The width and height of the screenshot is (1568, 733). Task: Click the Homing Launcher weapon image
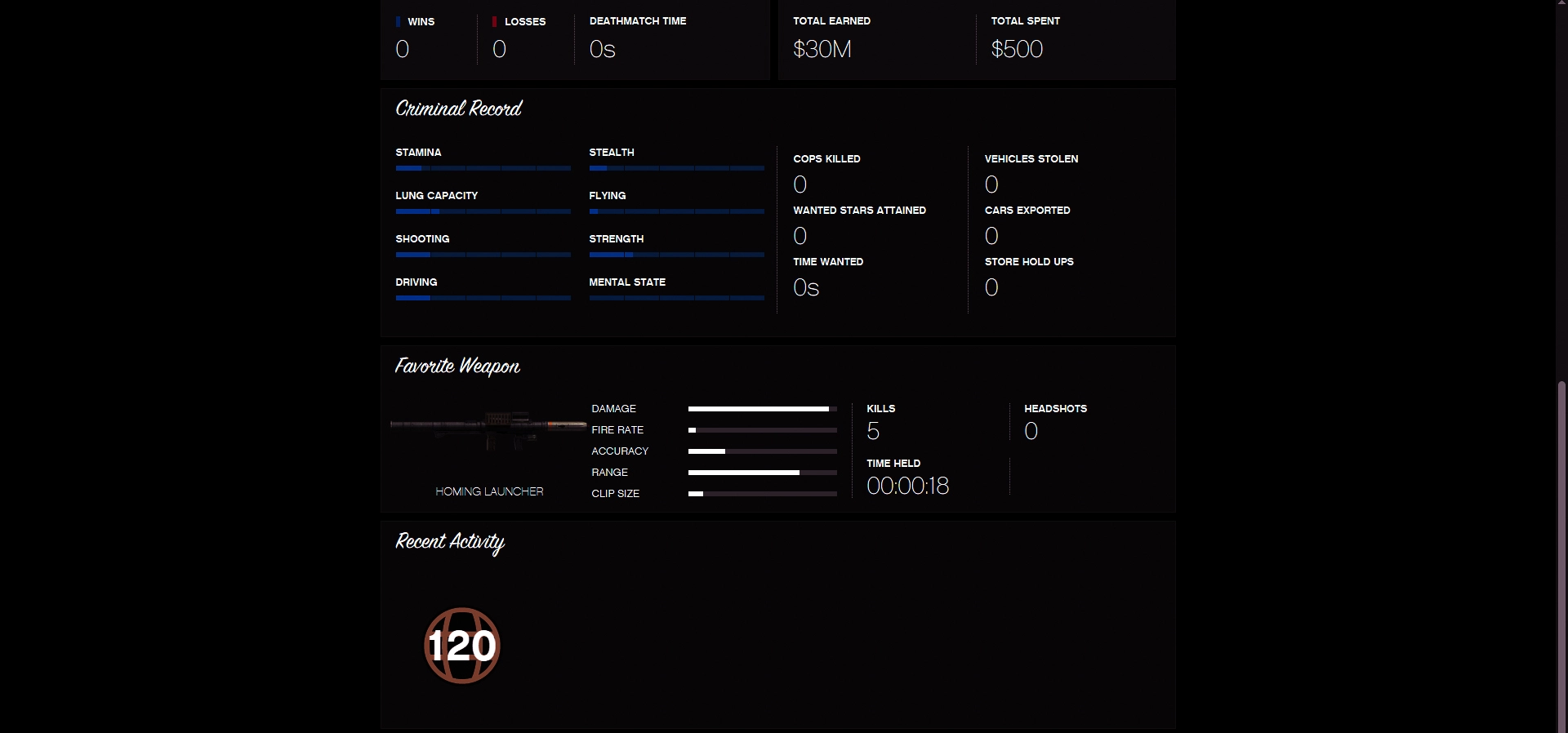tap(488, 429)
